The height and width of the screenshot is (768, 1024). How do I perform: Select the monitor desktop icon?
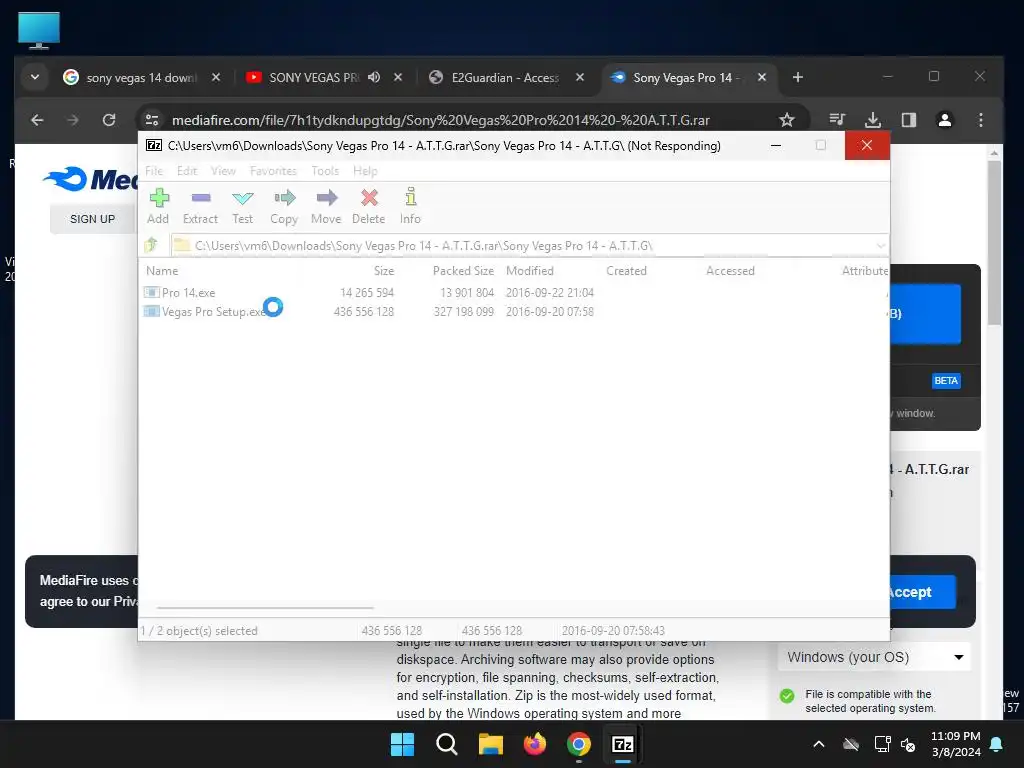[39, 30]
